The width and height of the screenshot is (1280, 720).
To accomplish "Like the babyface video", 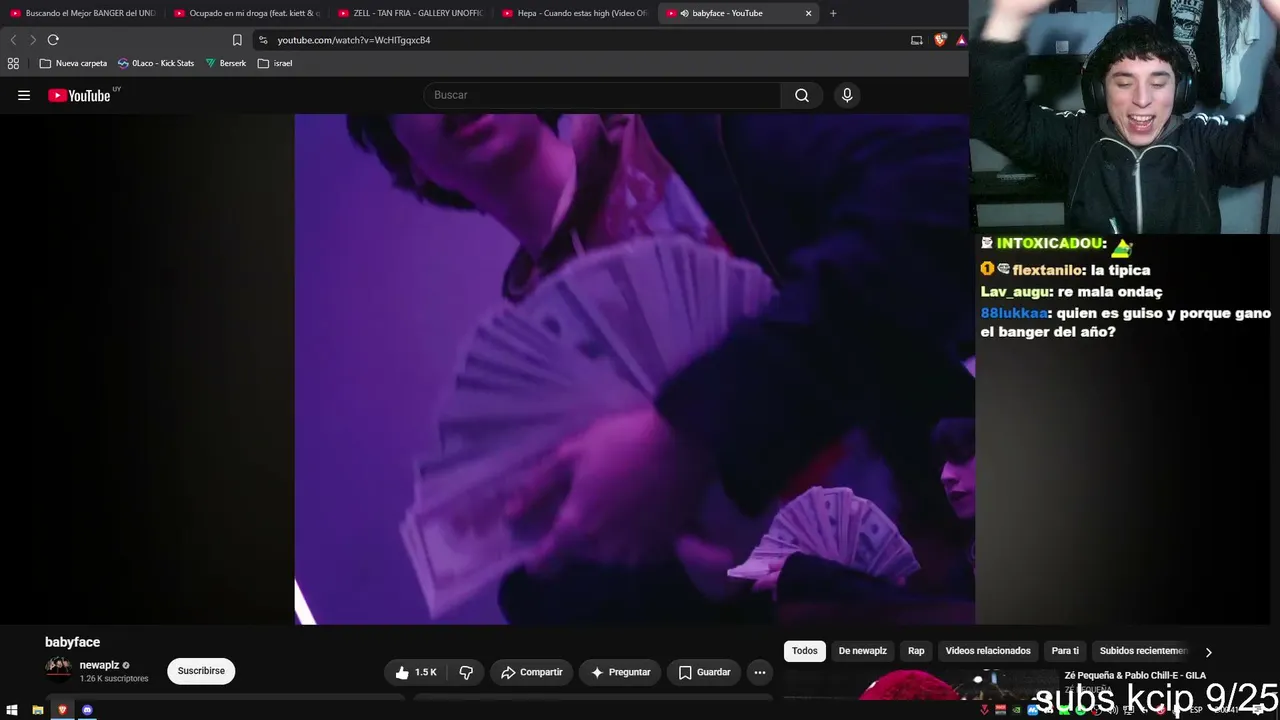I will 416,672.
